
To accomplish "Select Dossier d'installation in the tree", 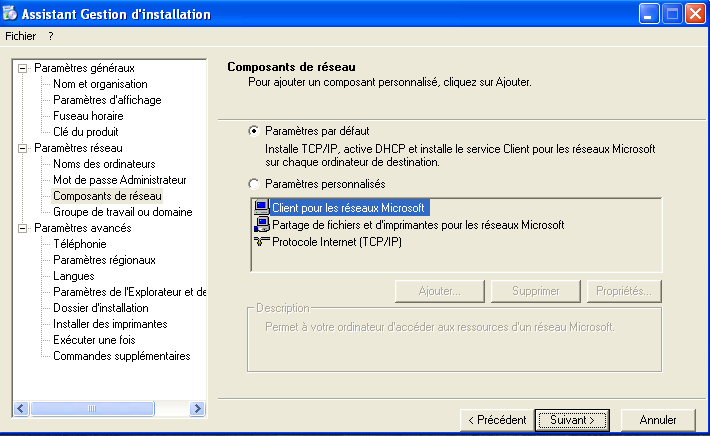I will (x=101, y=308).
